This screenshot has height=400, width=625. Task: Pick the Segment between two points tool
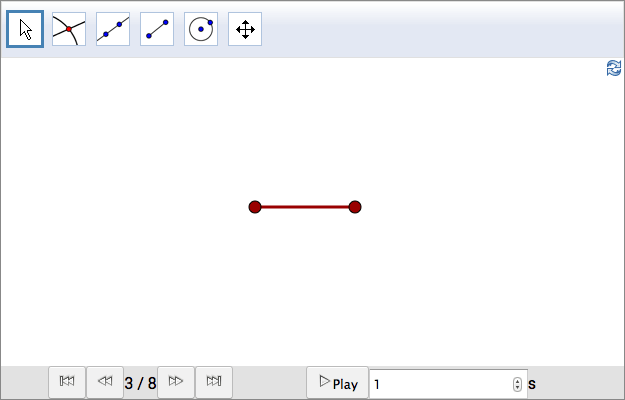pos(157,29)
